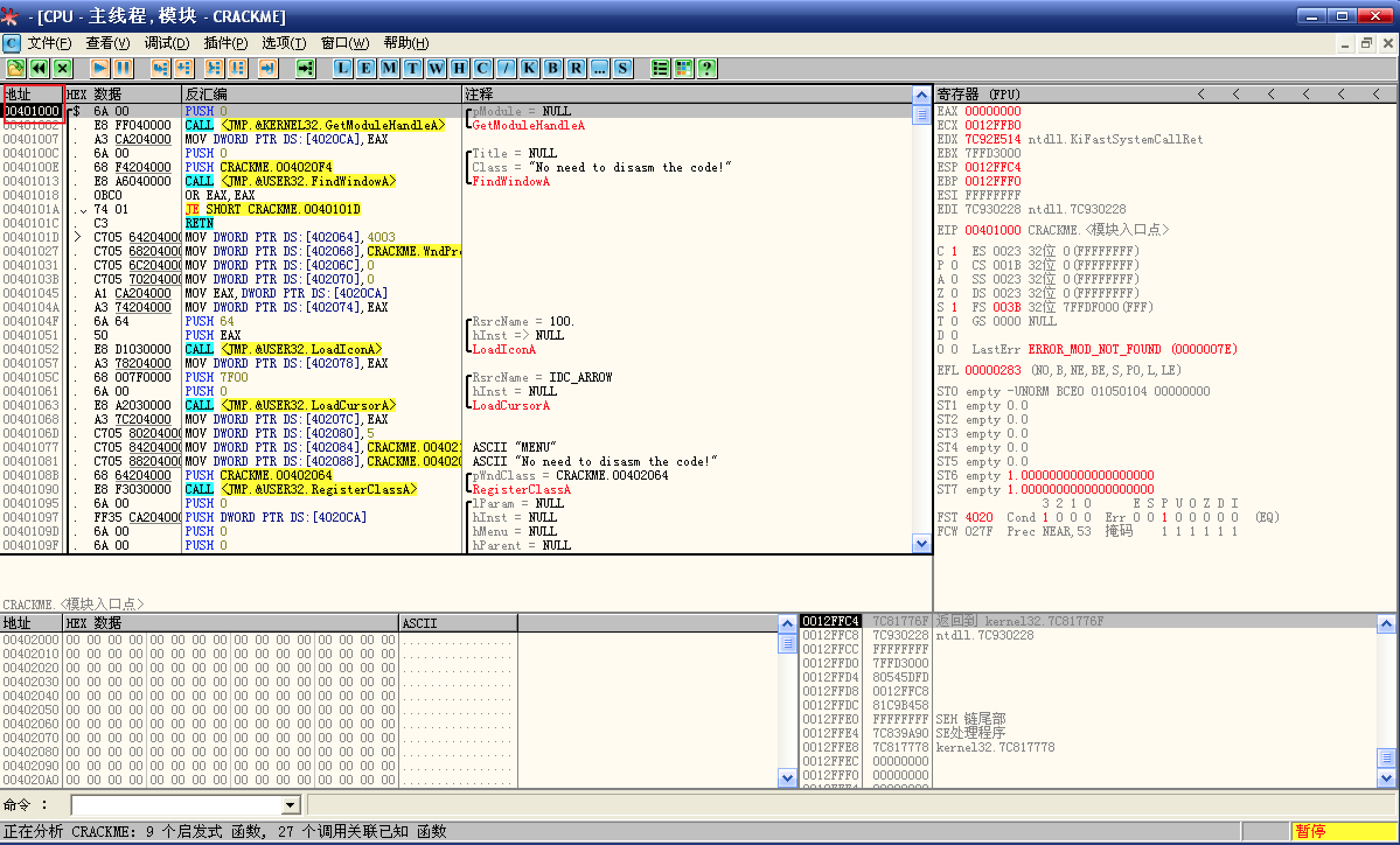
Task: Open the 调试(D) debug menu
Action: 167,43
